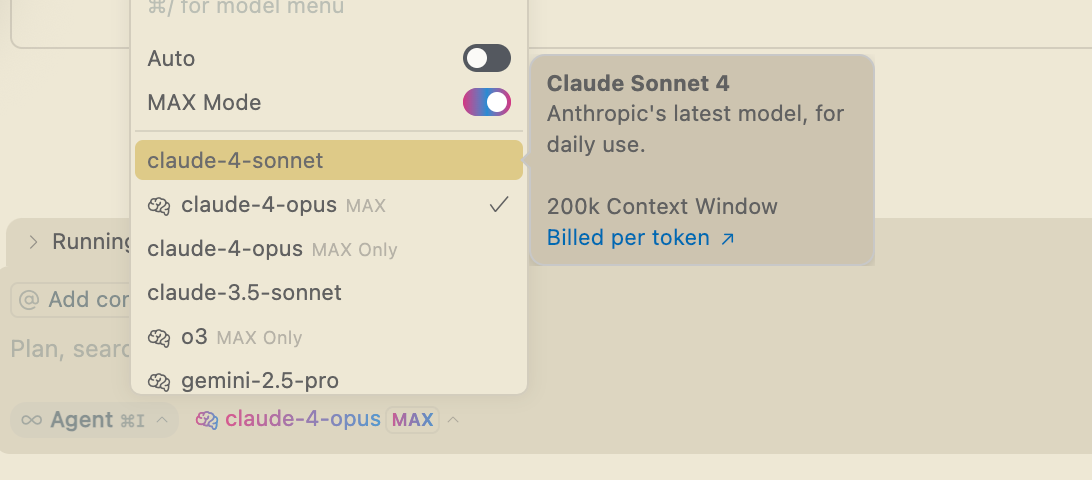The image size is (1092, 480).
Task: Focus the Plan, search prompt input field
Action: (70, 349)
